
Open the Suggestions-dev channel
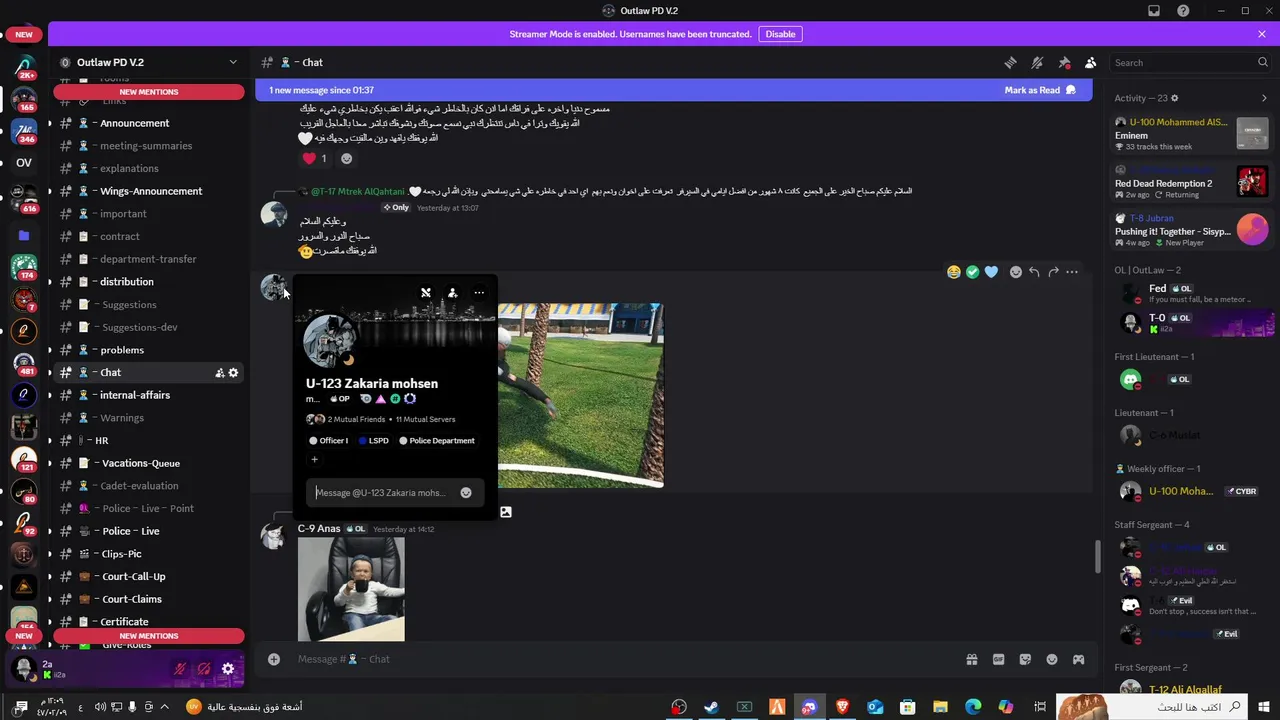point(147,327)
